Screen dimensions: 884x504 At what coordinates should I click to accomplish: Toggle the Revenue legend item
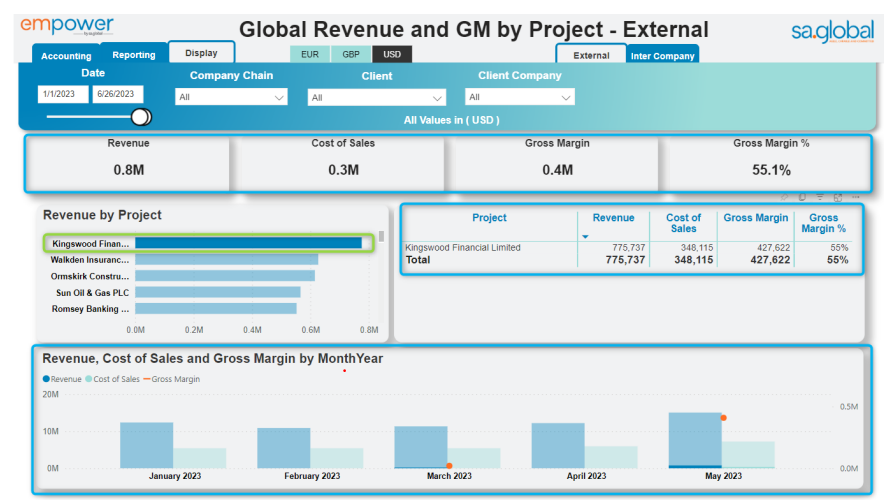(x=62, y=379)
